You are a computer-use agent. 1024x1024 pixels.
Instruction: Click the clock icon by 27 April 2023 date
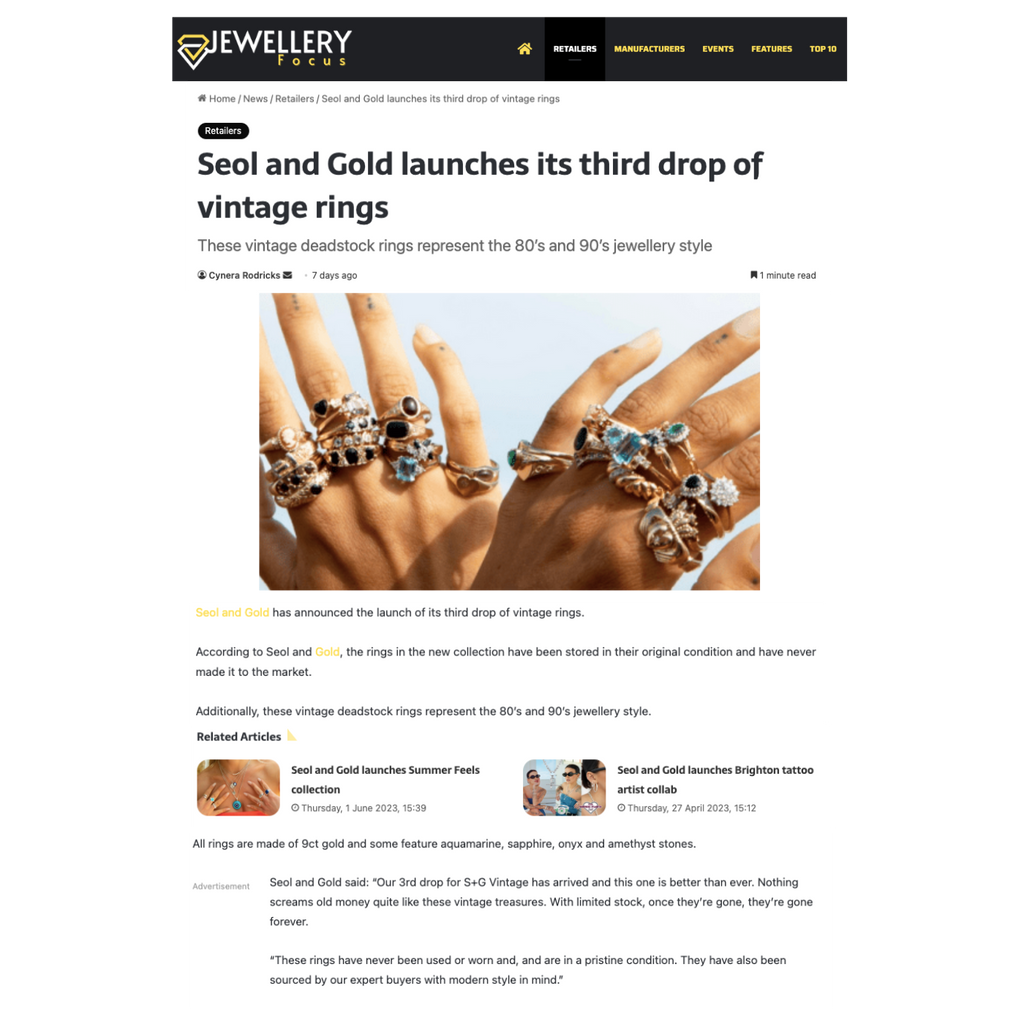click(x=621, y=808)
